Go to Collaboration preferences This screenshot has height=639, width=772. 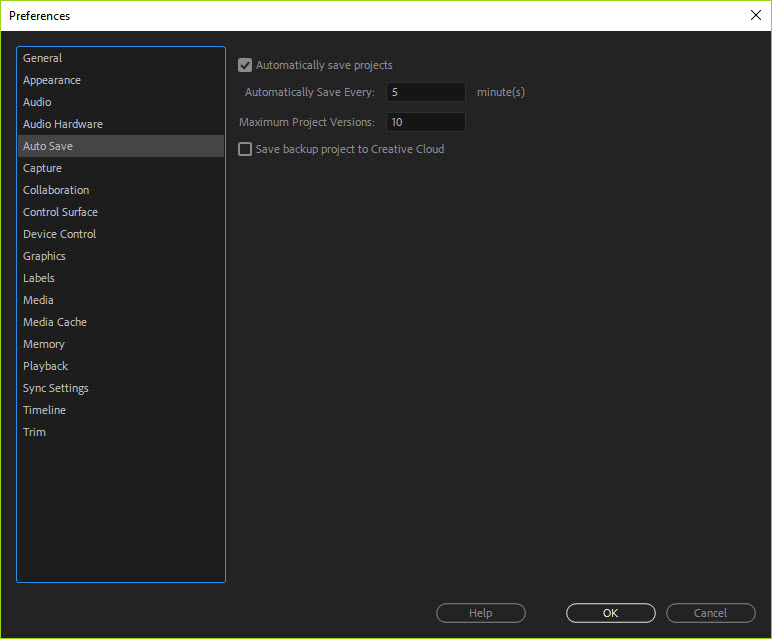[56, 190]
